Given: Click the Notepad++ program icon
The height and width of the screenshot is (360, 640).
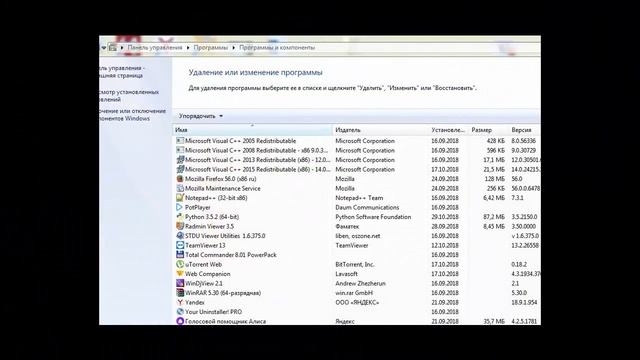Looking at the screenshot, I should [180, 198].
